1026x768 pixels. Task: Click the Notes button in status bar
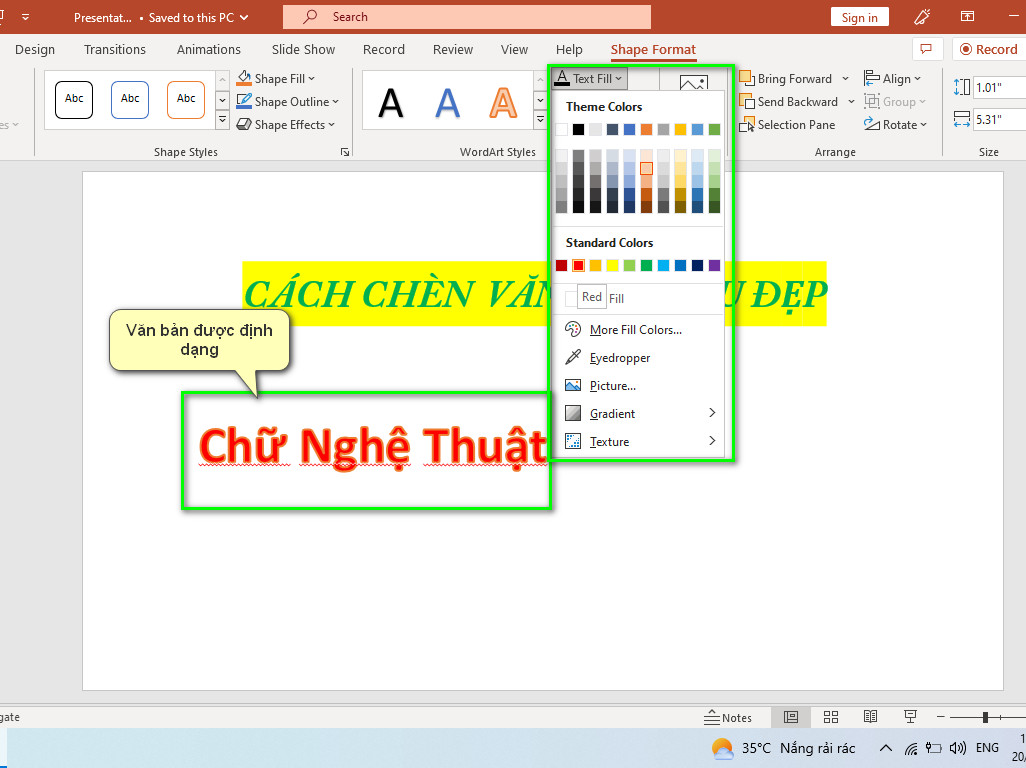728,718
